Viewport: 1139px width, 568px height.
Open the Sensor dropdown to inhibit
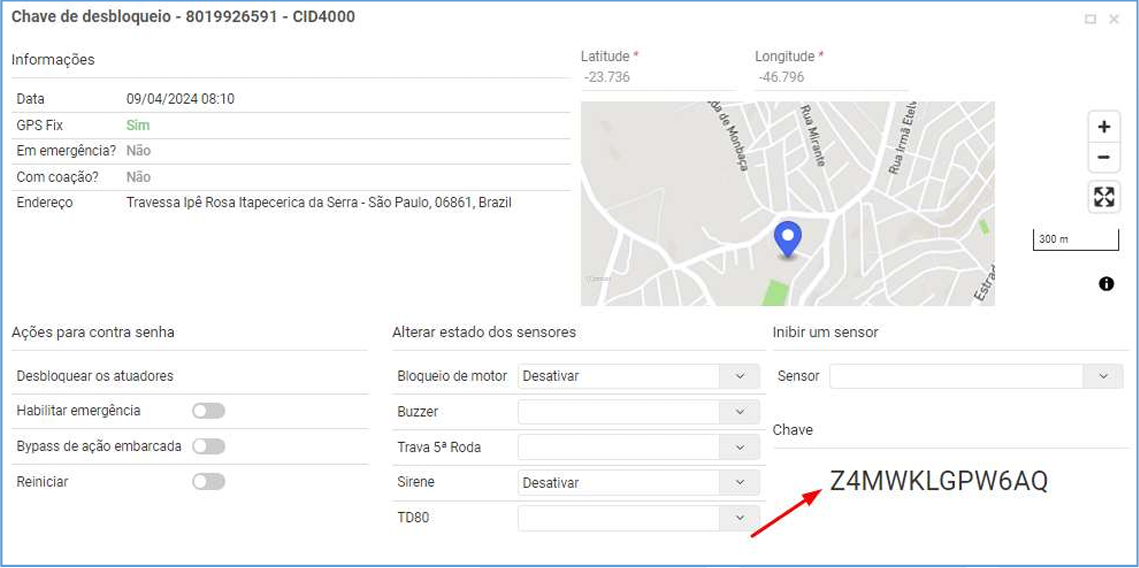pos(1103,377)
